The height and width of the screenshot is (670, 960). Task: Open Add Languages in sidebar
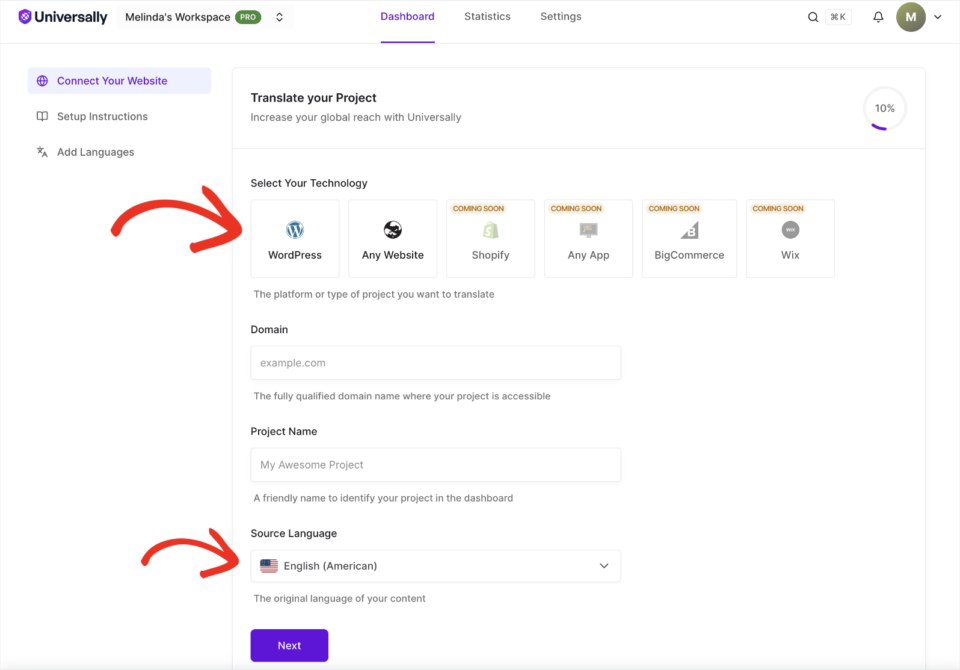[96, 152]
